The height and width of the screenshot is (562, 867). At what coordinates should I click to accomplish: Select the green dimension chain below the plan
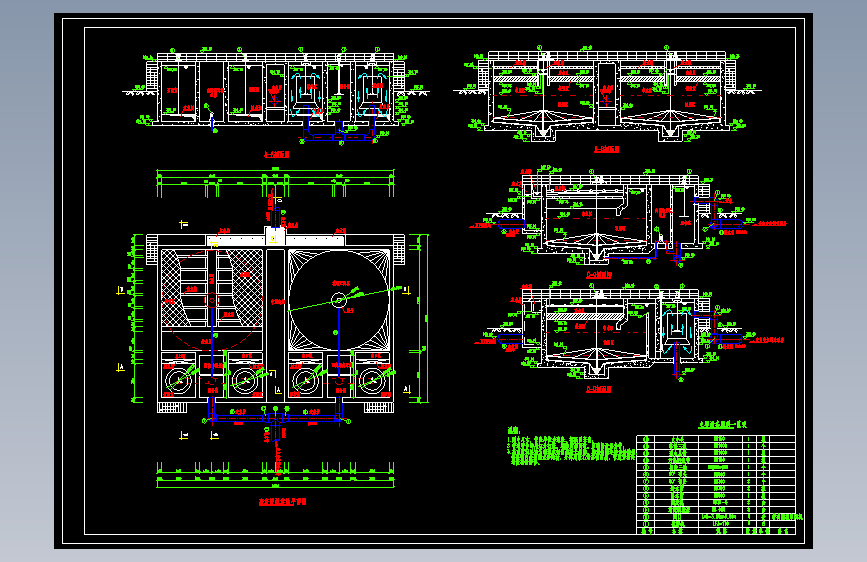click(275, 476)
